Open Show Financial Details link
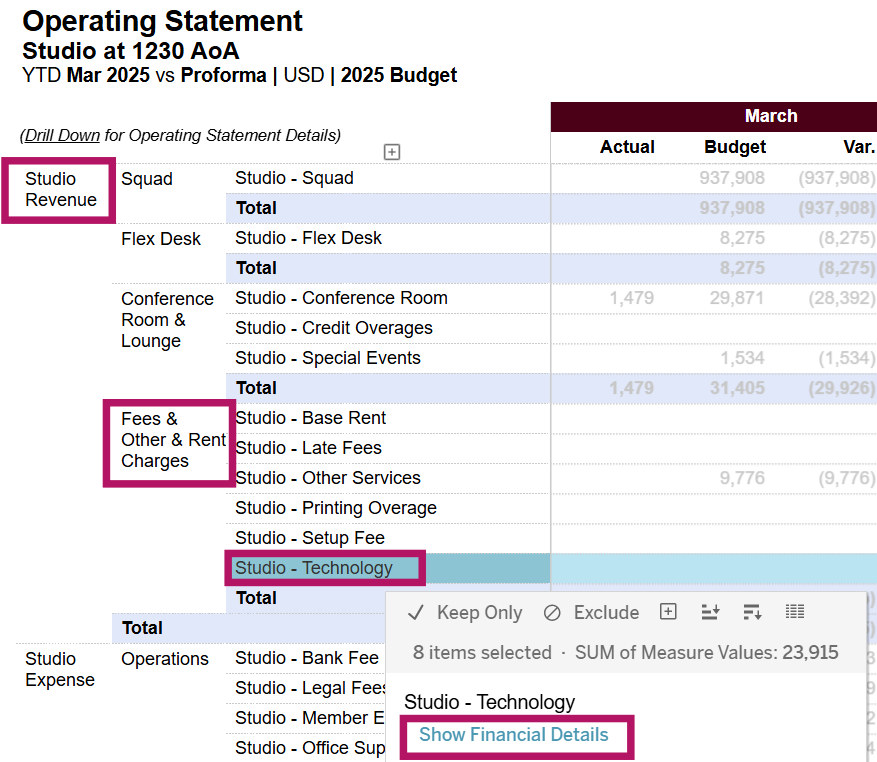 (x=513, y=735)
